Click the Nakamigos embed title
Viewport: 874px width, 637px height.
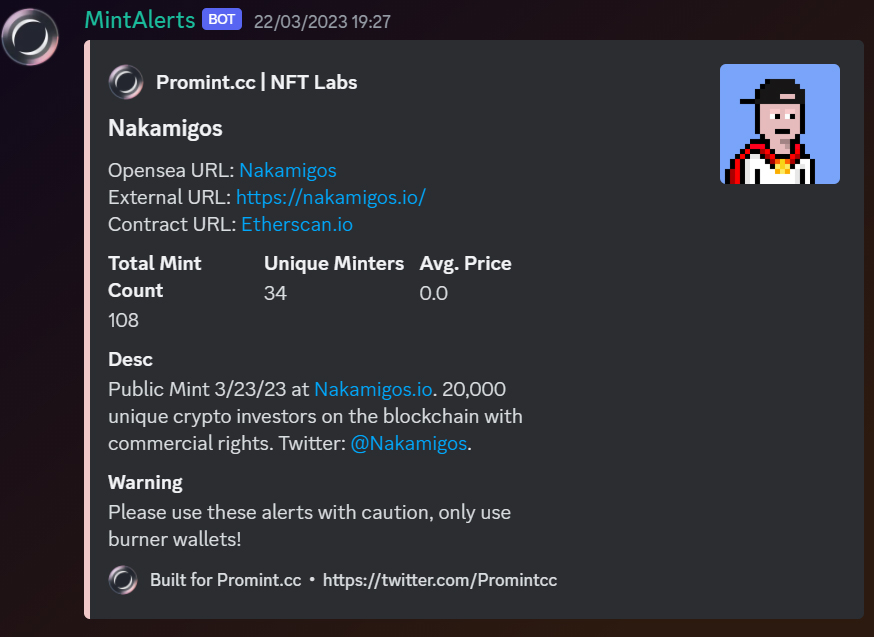165,128
